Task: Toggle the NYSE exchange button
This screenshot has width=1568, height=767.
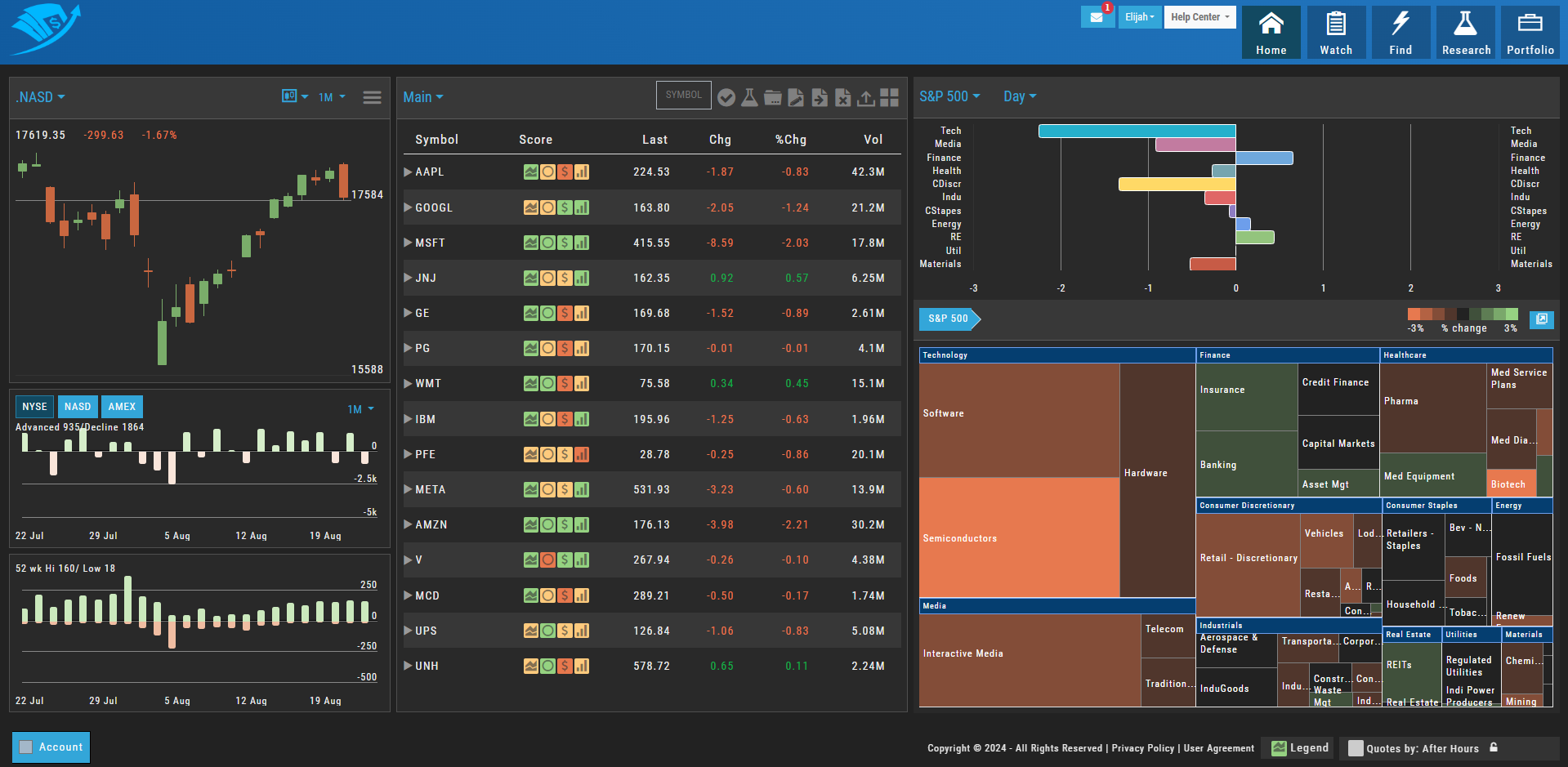Action: [x=34, y=407]
